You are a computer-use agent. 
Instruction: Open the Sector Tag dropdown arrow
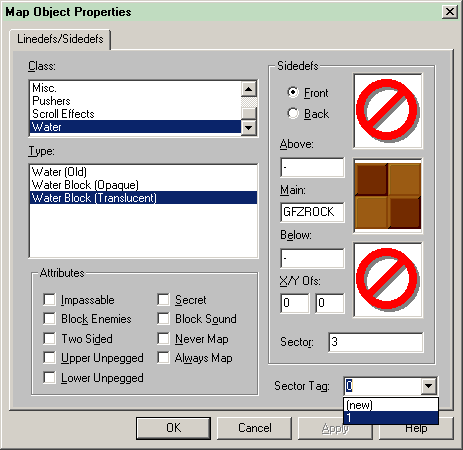pyautogui.click(x=428, y=386)
